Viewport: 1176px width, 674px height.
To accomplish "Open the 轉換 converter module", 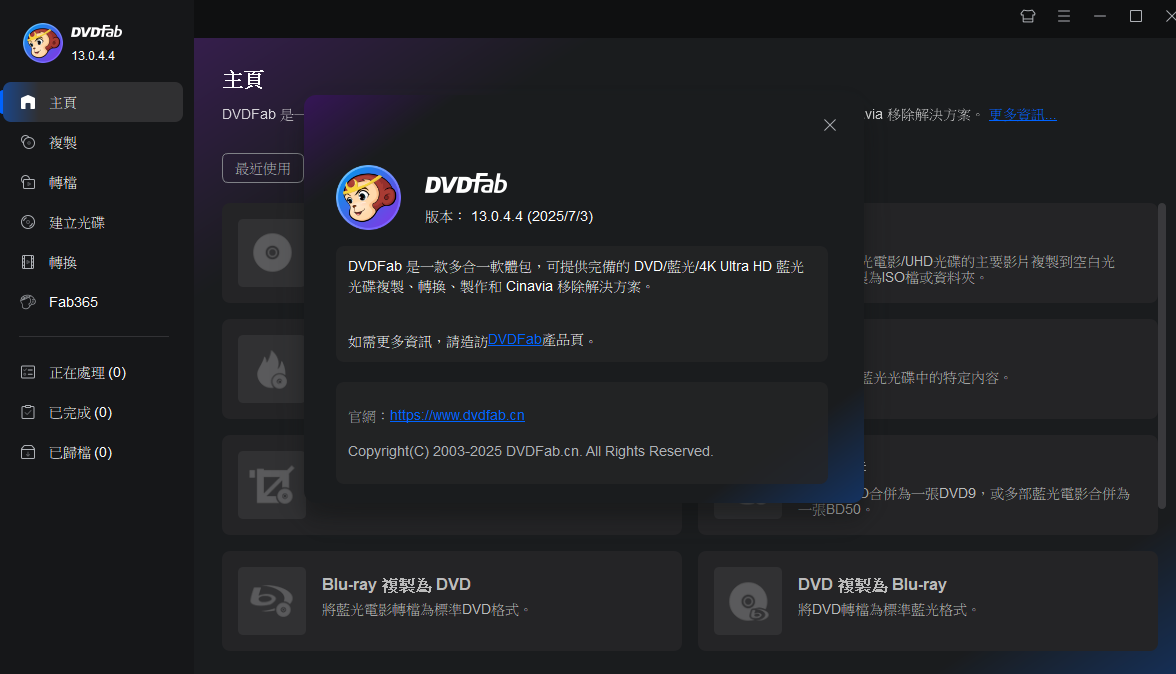I will (93, 262).
